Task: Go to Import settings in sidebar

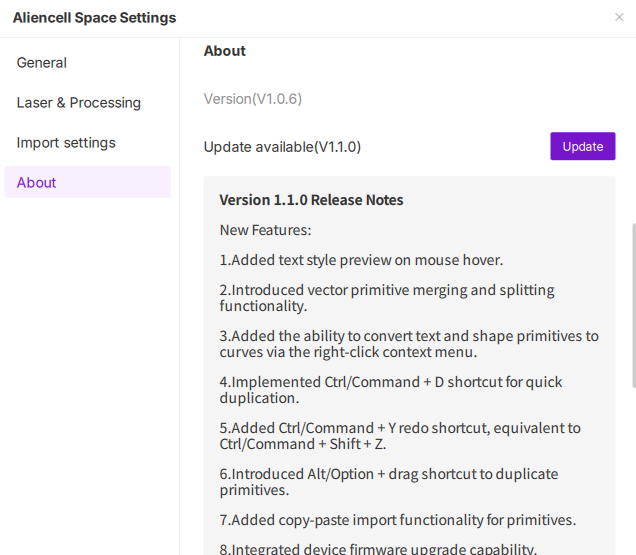Action: click(x=66, y=143)
